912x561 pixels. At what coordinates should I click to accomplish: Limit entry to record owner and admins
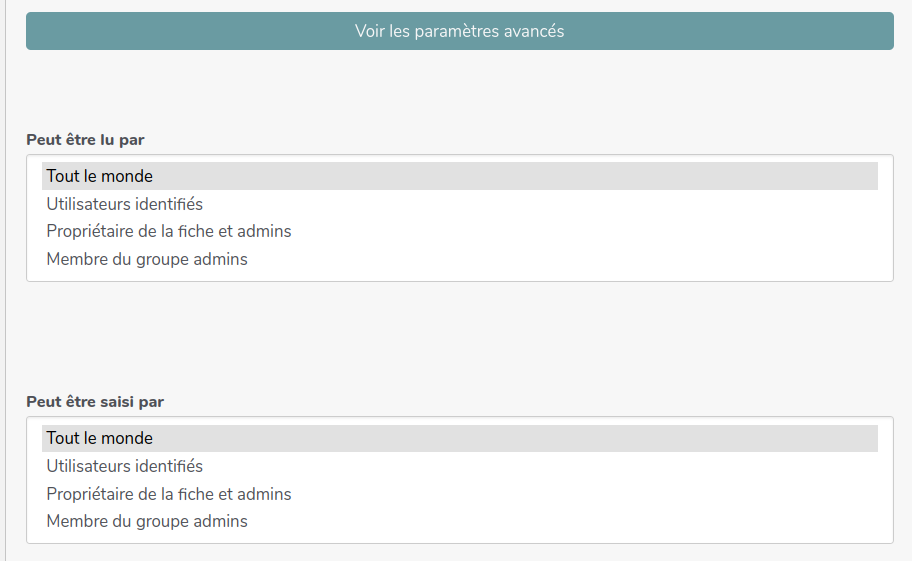tap(169, 494)
